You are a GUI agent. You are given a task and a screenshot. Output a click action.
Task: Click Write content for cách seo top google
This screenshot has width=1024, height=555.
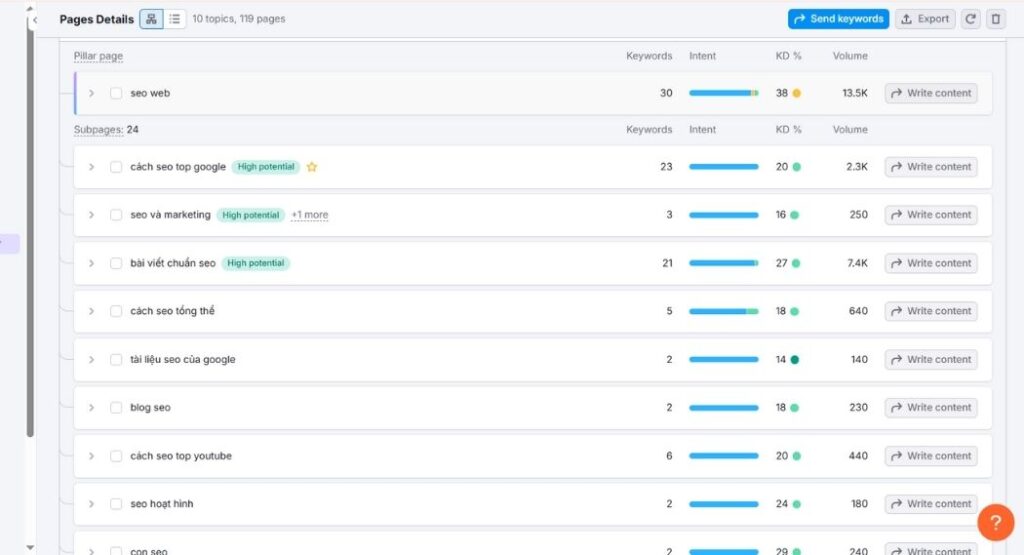pyautogui.click(x=931, y=167)
